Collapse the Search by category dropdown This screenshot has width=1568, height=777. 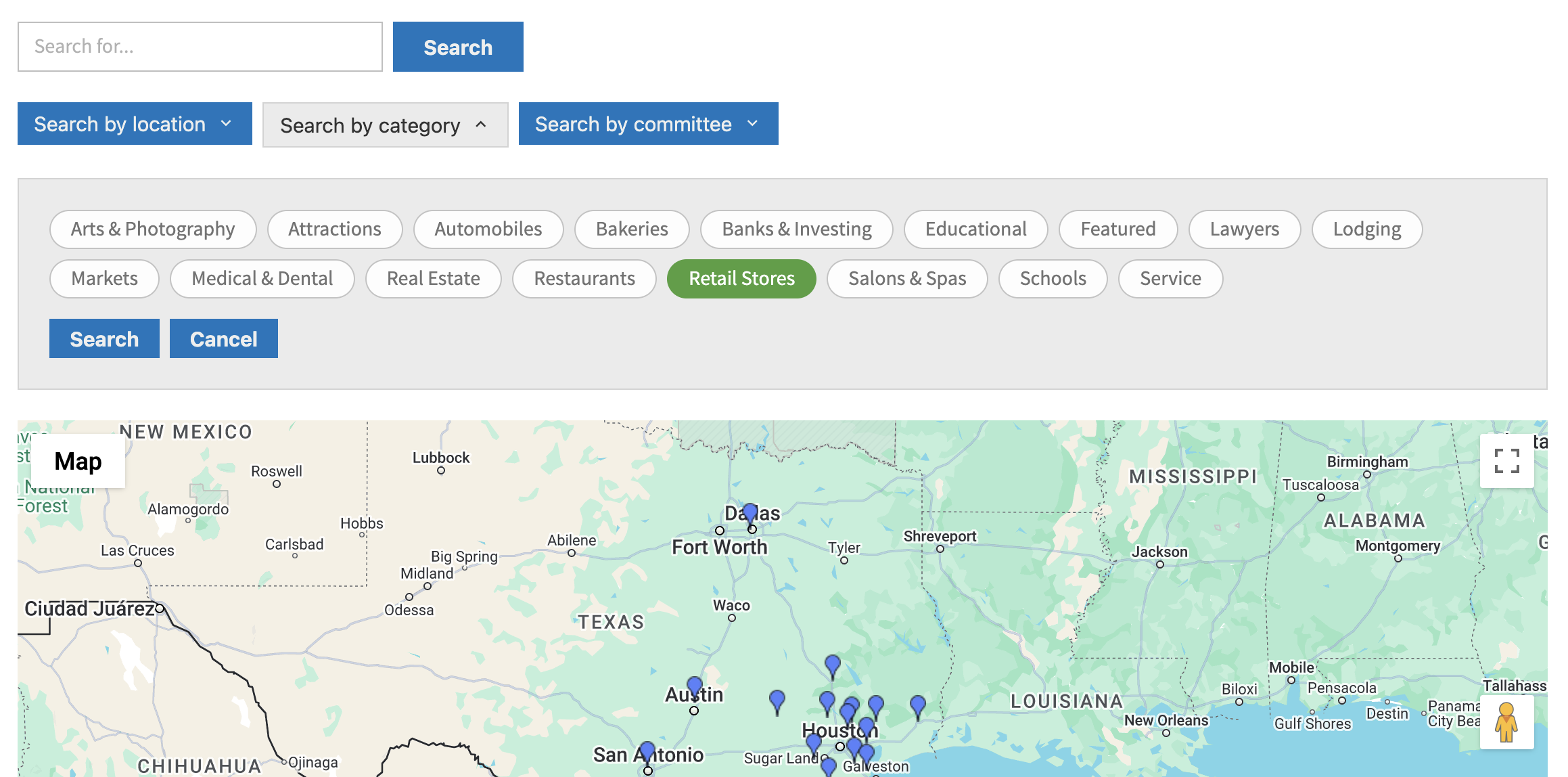point(385,125)
